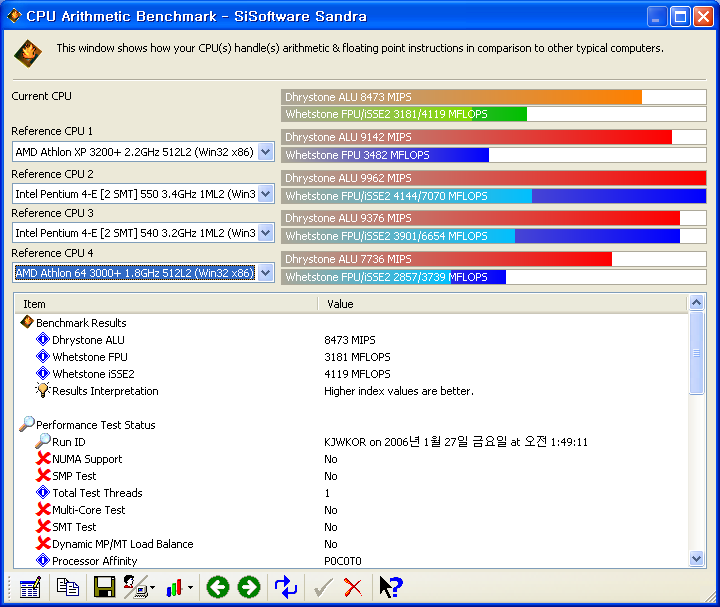
Task: Go forward with the green right arrow
Action: [249, 587]
